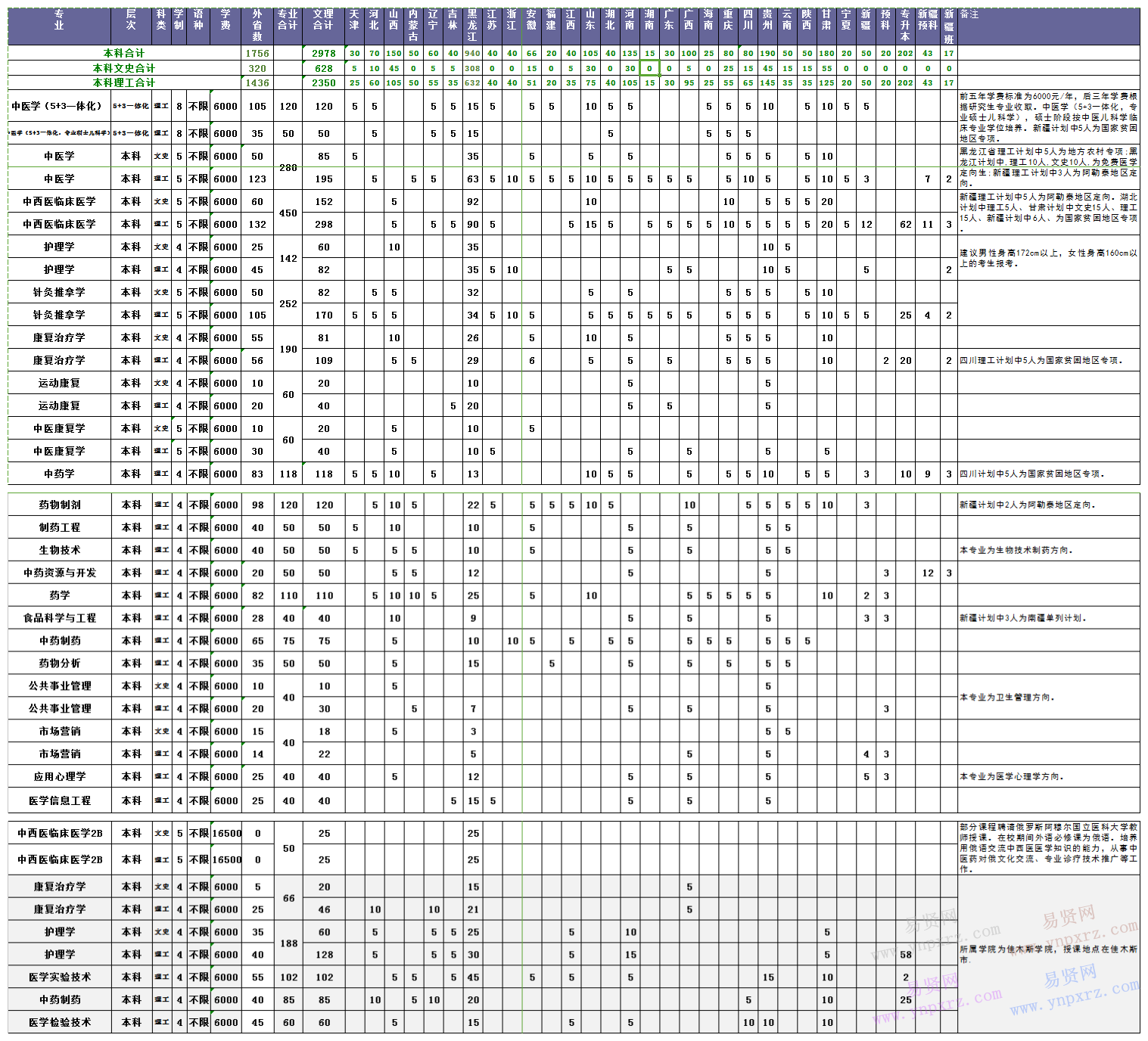The width and height of the screenshot is (1148, 1041).
Task: Select the 298 文理合计 cell
Action: coord(323,224)
